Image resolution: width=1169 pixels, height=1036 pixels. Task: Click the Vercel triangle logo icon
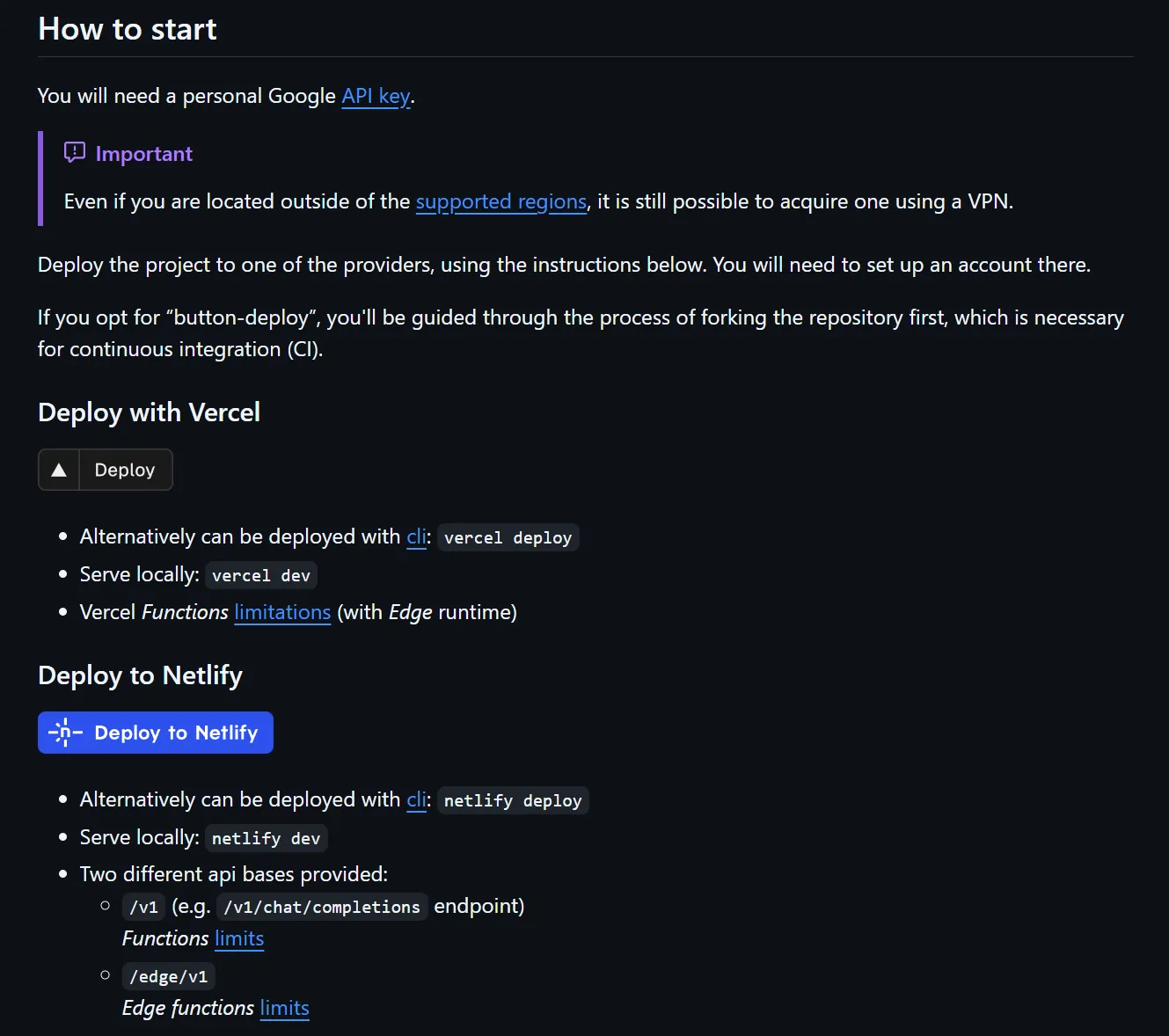click(59, 471)
